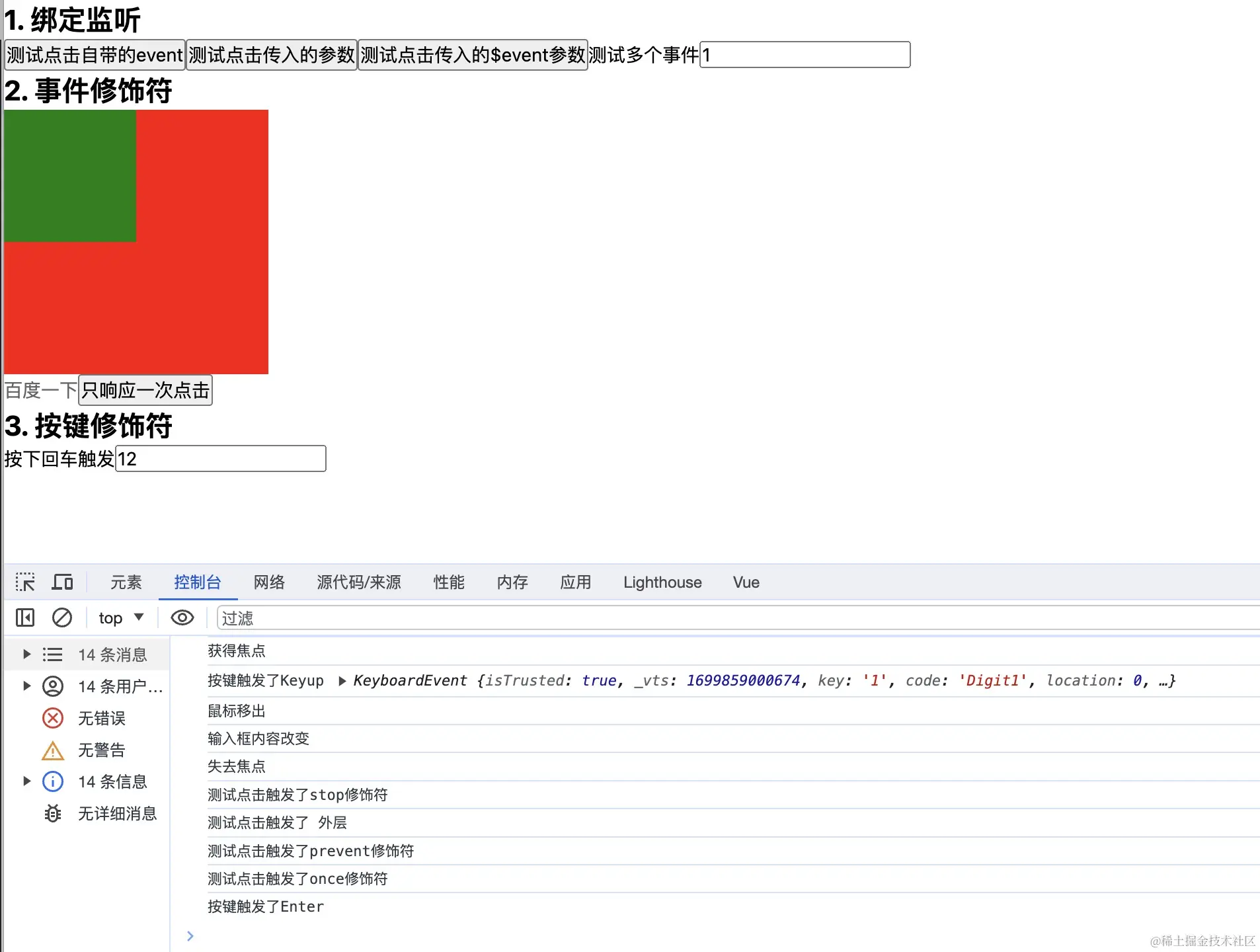Click the 获得焦点 console message
This screenshot has width=1260, height=952.
(x=236, y=651)
